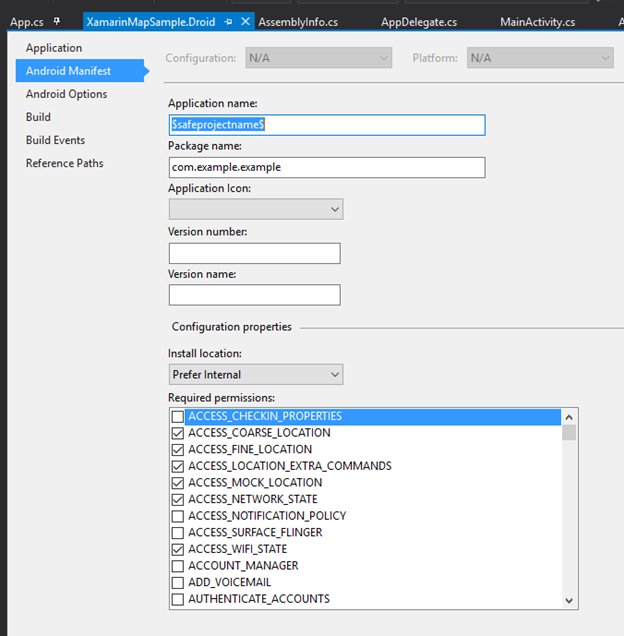This screenshot has width=624, height=636.
Task: Expand the Install location dropdown
Action: [x=256, y=374]
